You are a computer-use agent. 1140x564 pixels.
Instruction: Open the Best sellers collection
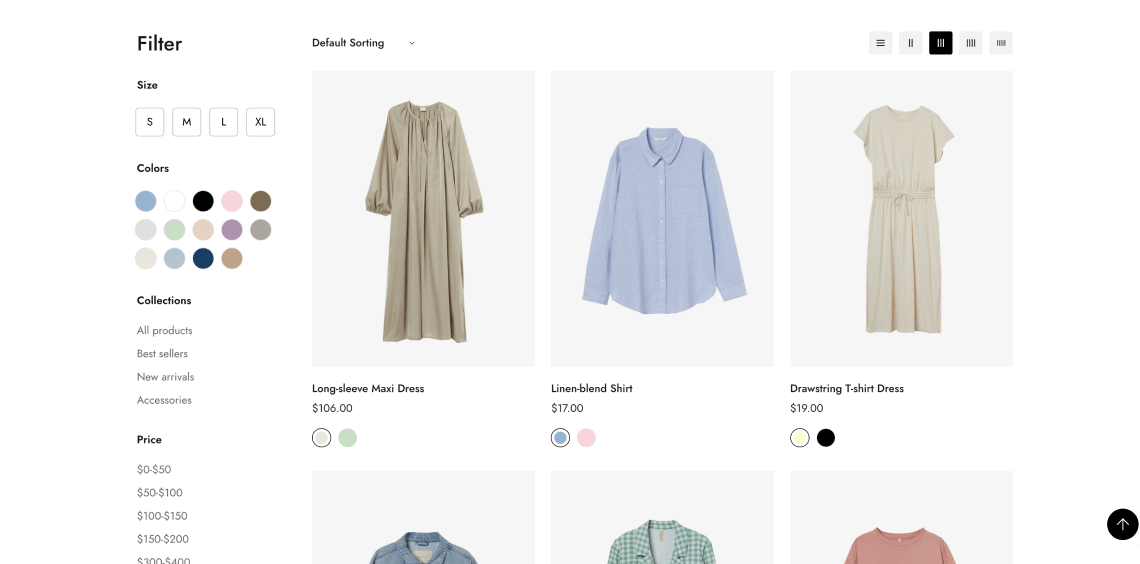coord(162,354)
